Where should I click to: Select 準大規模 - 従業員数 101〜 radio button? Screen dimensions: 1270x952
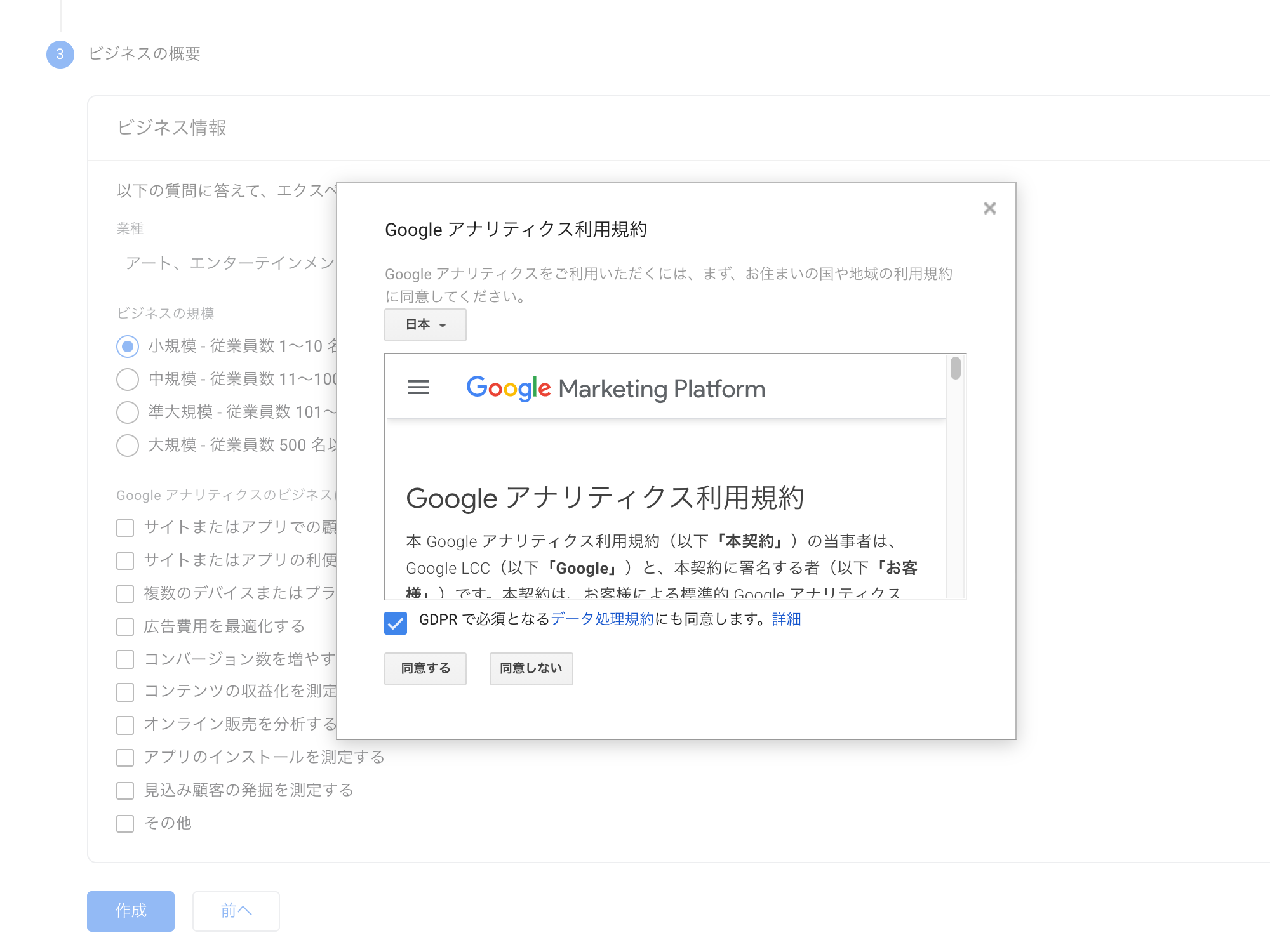(x=128, y=412)
